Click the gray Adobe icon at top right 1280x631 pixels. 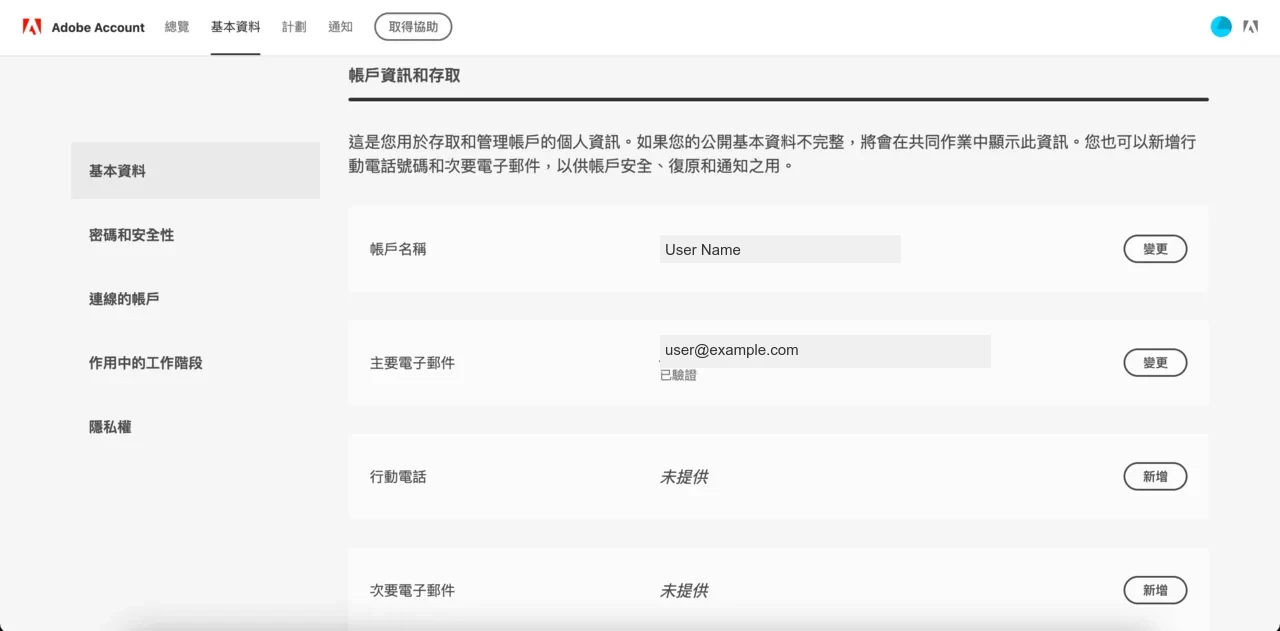[x=1251, y=27]
